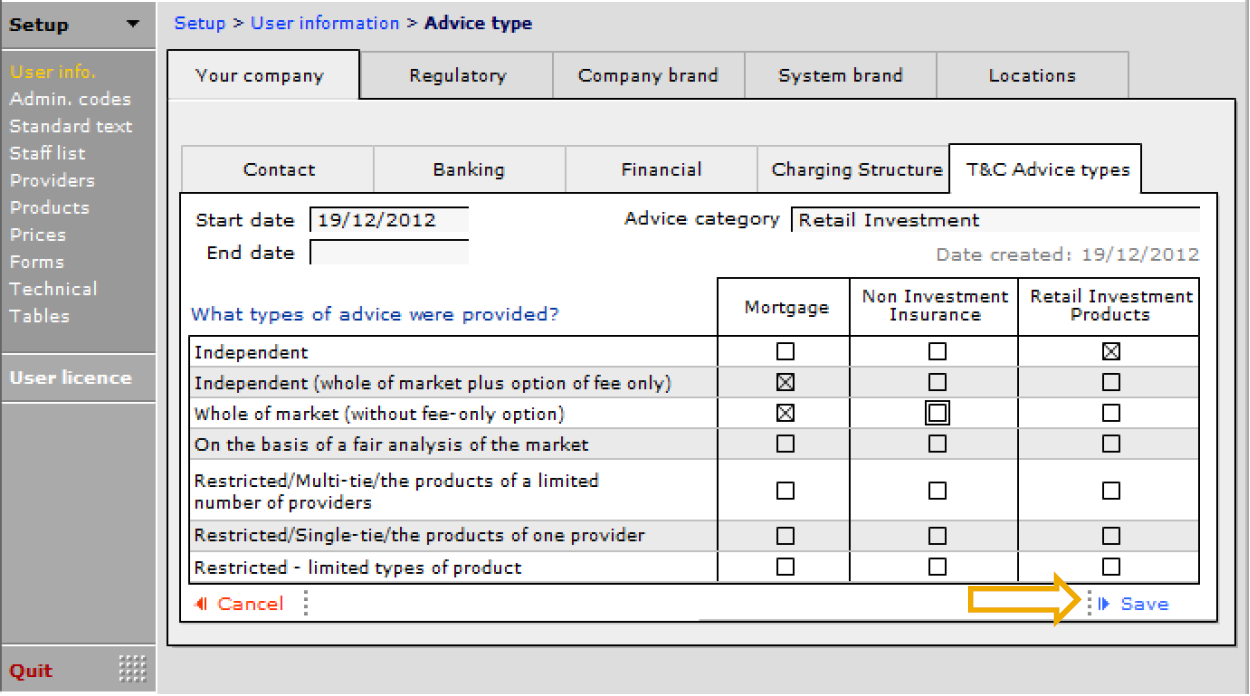Open the Advice category dropdown field
Image resolution: width=1250 pixels, height=696 pixels.
click(x=994, y=220)
